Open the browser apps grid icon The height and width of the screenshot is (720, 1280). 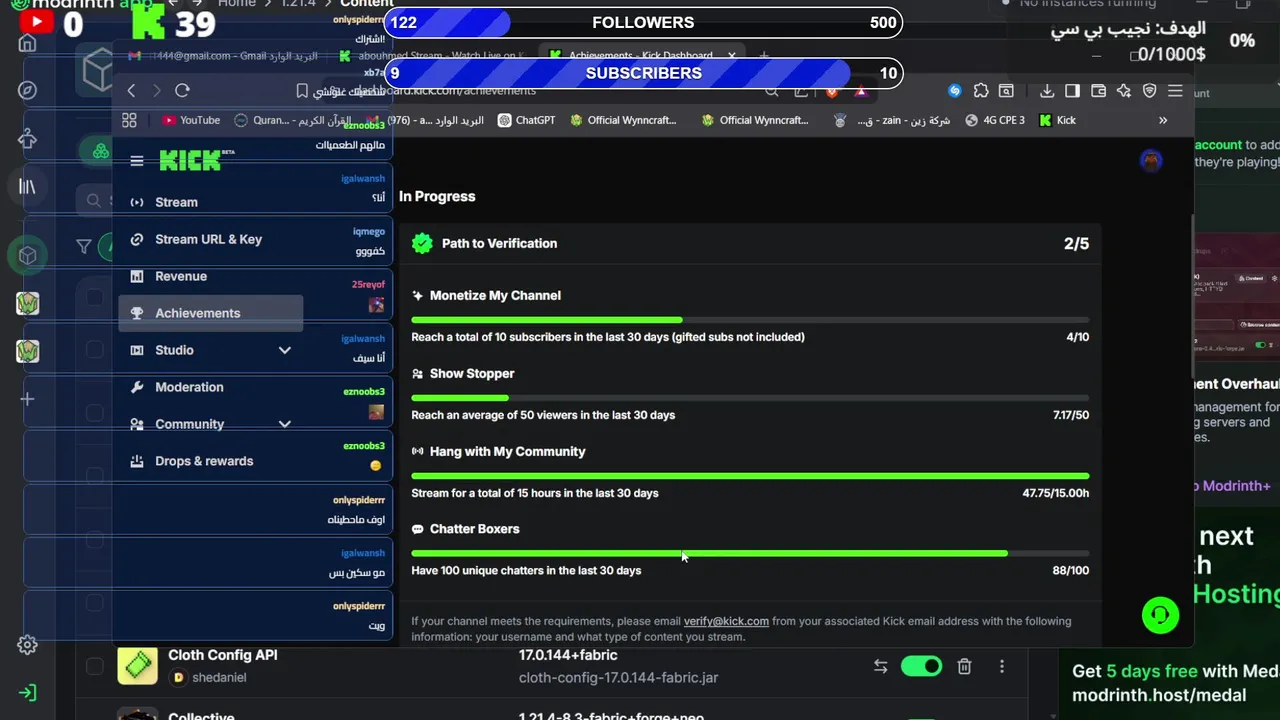click(129, 120)
